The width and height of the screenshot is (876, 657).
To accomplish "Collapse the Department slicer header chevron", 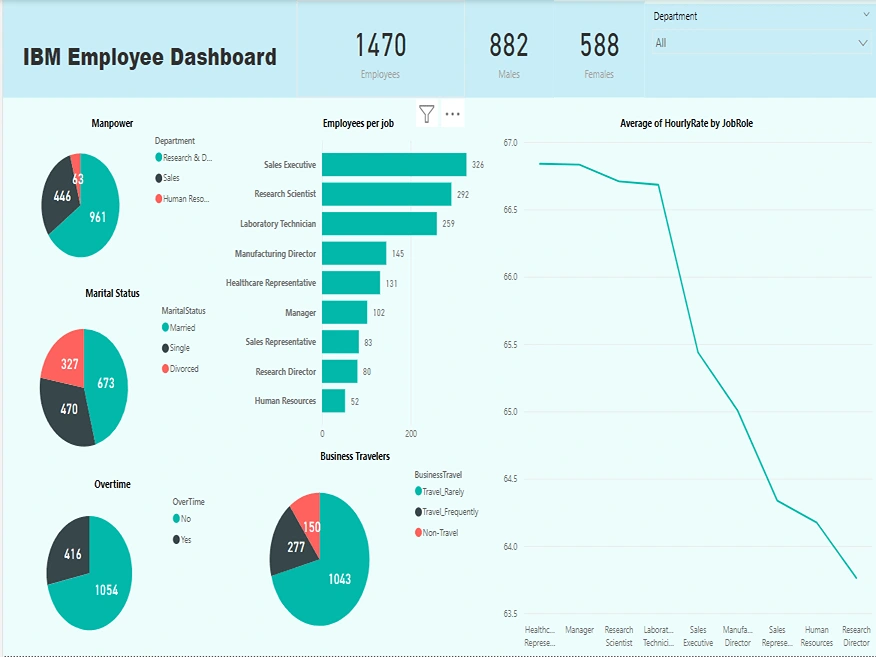I will [867, 16].
